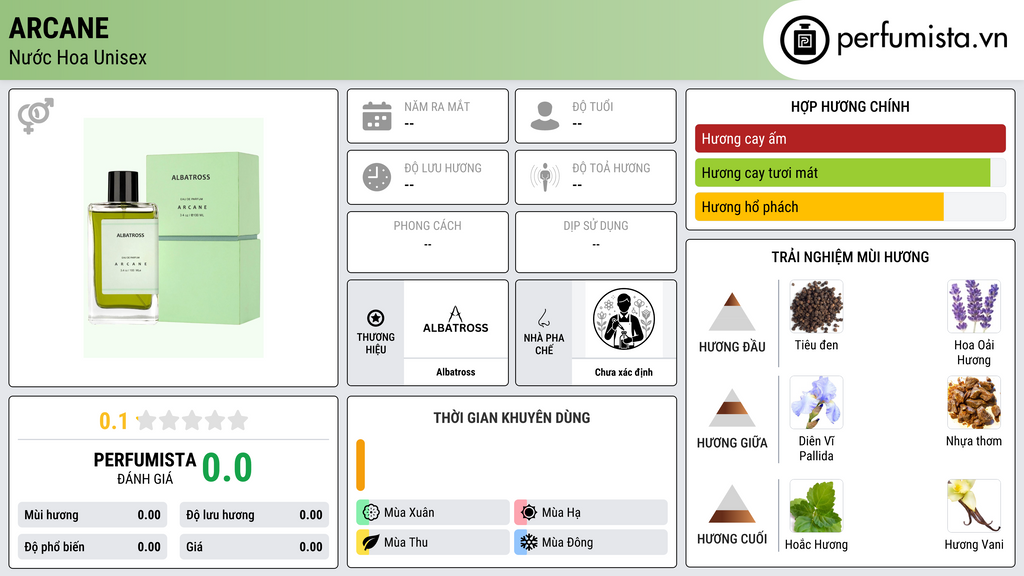Click the Hương cay ấm red bar
Screen dimensions: 1024x576
850,138
